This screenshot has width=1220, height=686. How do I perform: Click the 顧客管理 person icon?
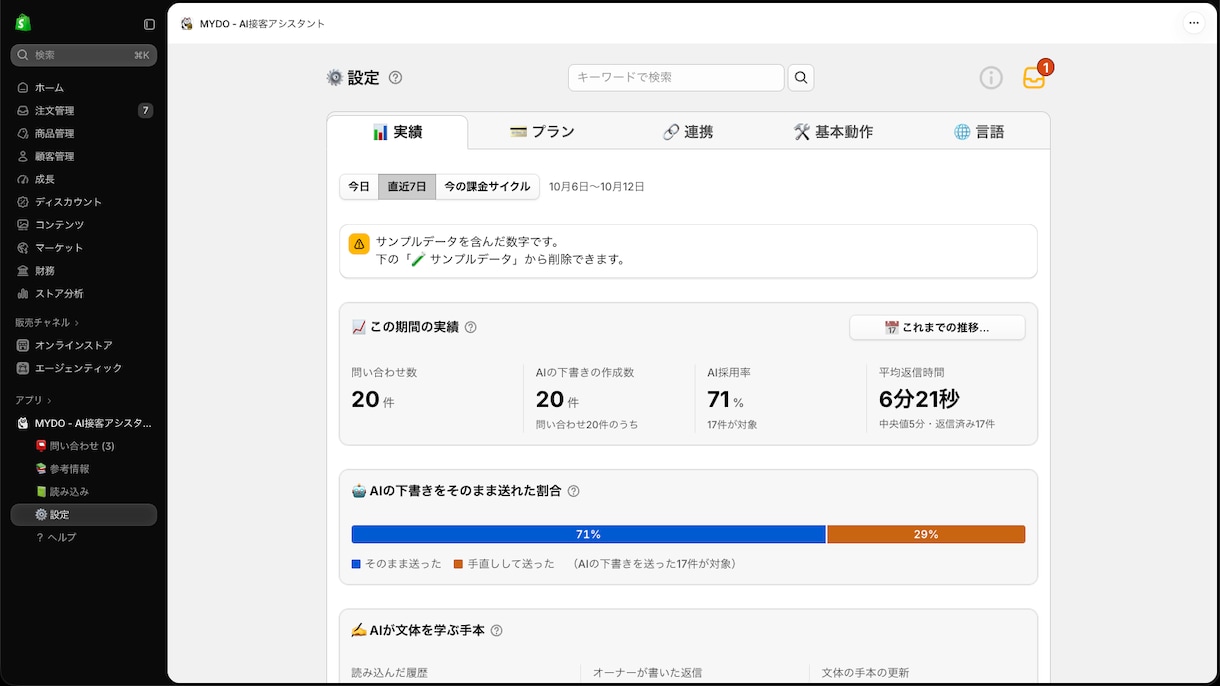pos(23,157)
